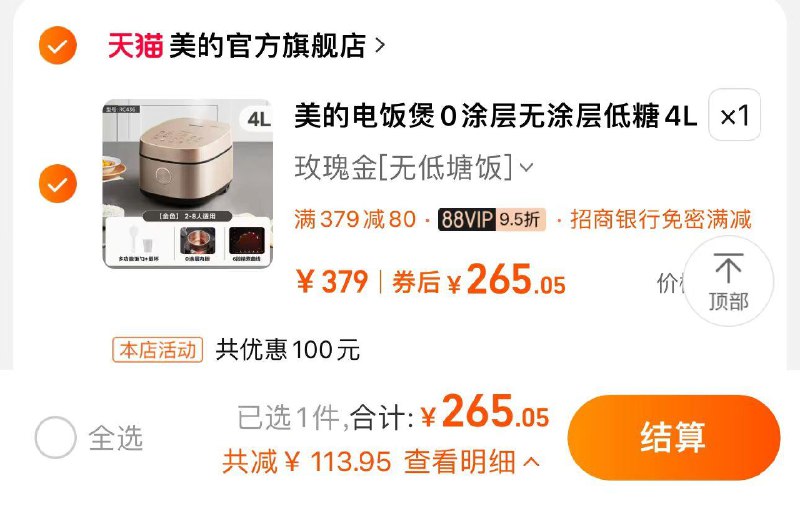
Task: Tap the 顶部 back-to-top arrow icon
Action: click(729, 281)
